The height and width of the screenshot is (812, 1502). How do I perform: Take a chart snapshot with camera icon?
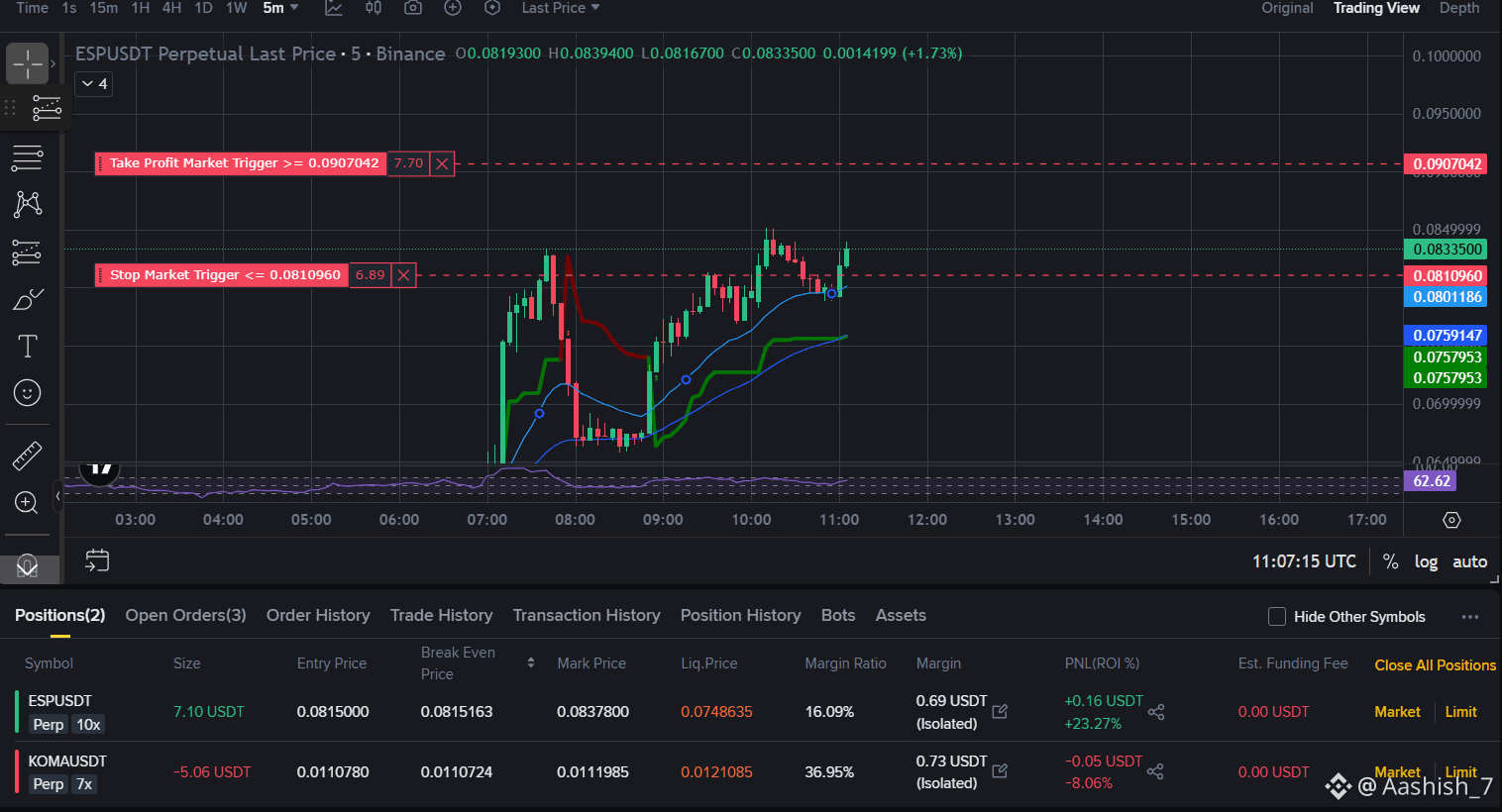pyautogui.click(x=413, y=8)
